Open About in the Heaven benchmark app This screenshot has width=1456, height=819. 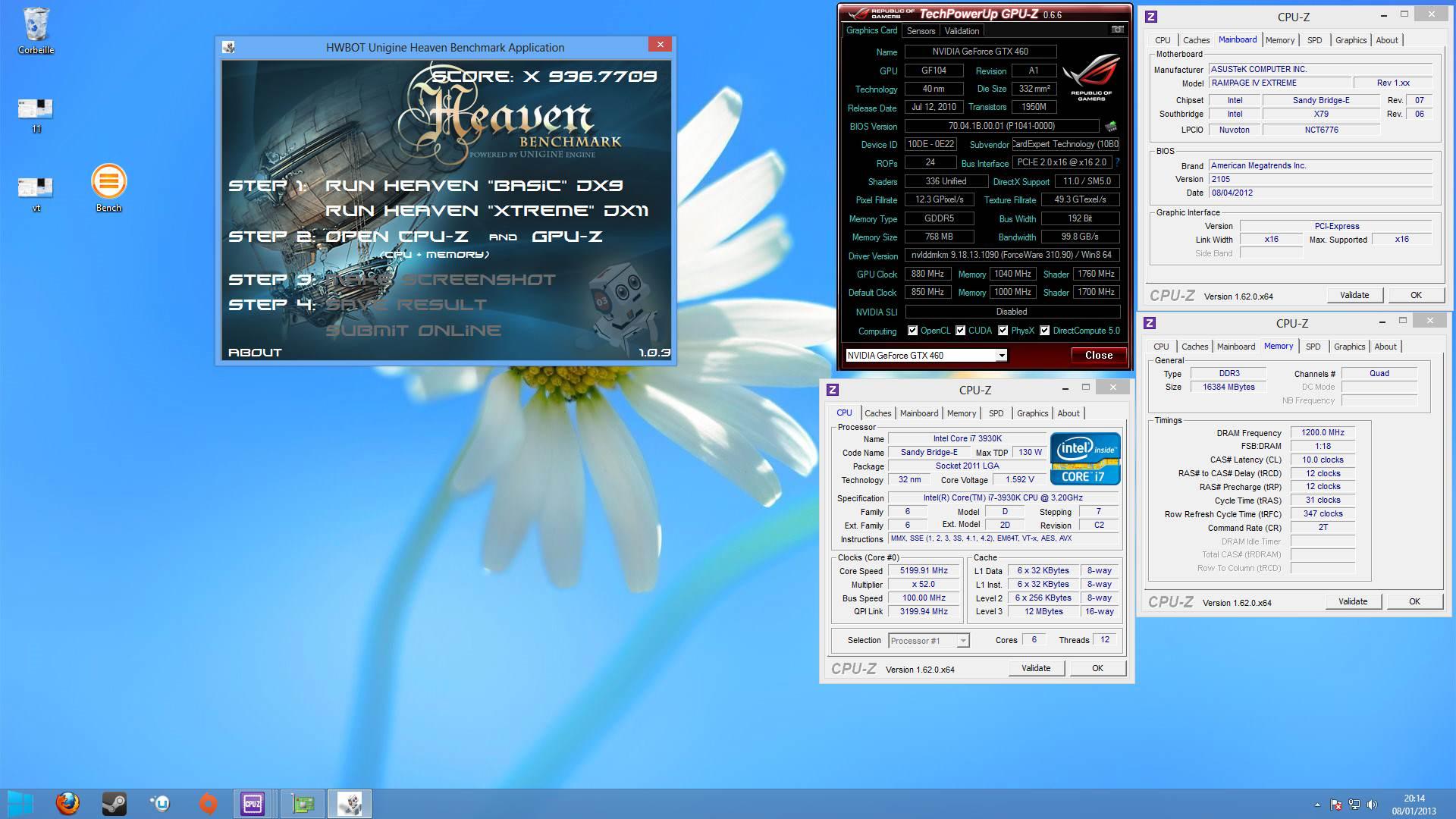[x=255, y=353]
